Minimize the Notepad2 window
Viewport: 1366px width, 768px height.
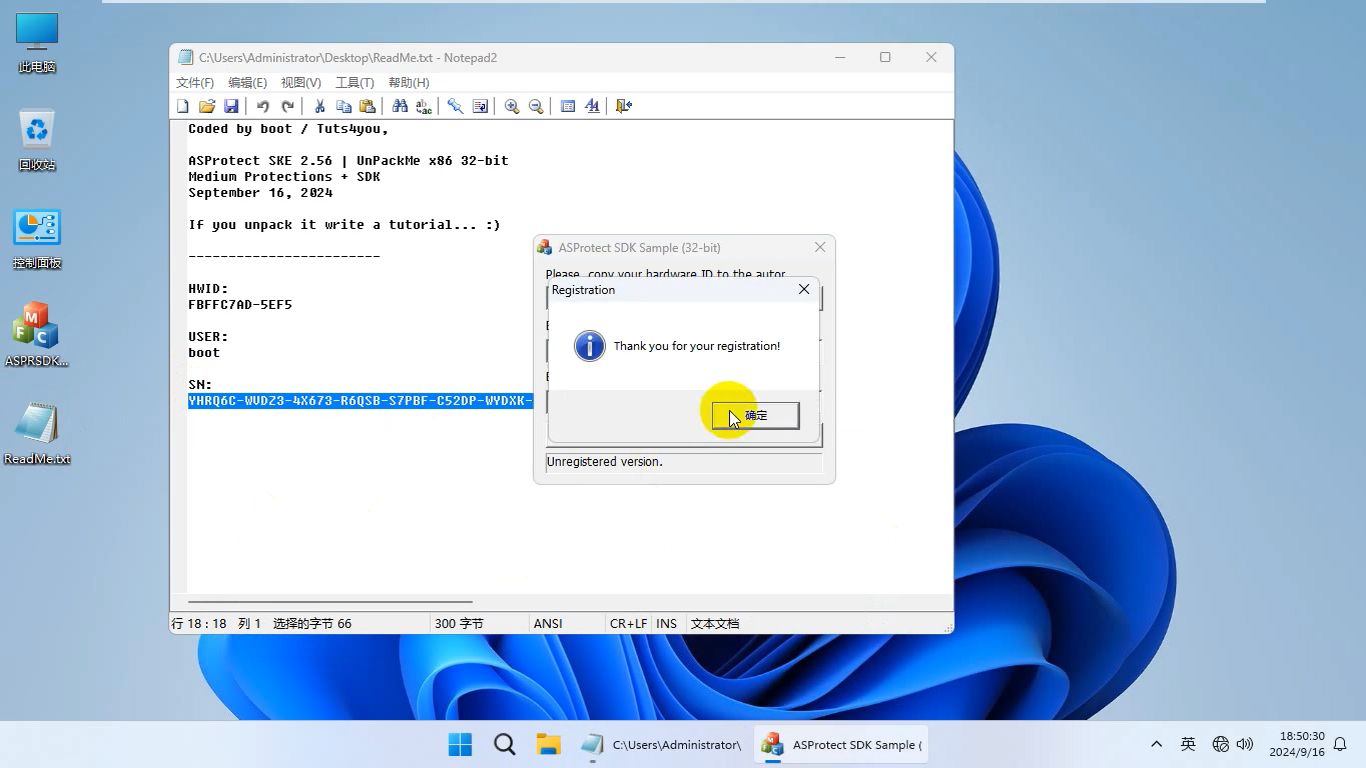839,57
